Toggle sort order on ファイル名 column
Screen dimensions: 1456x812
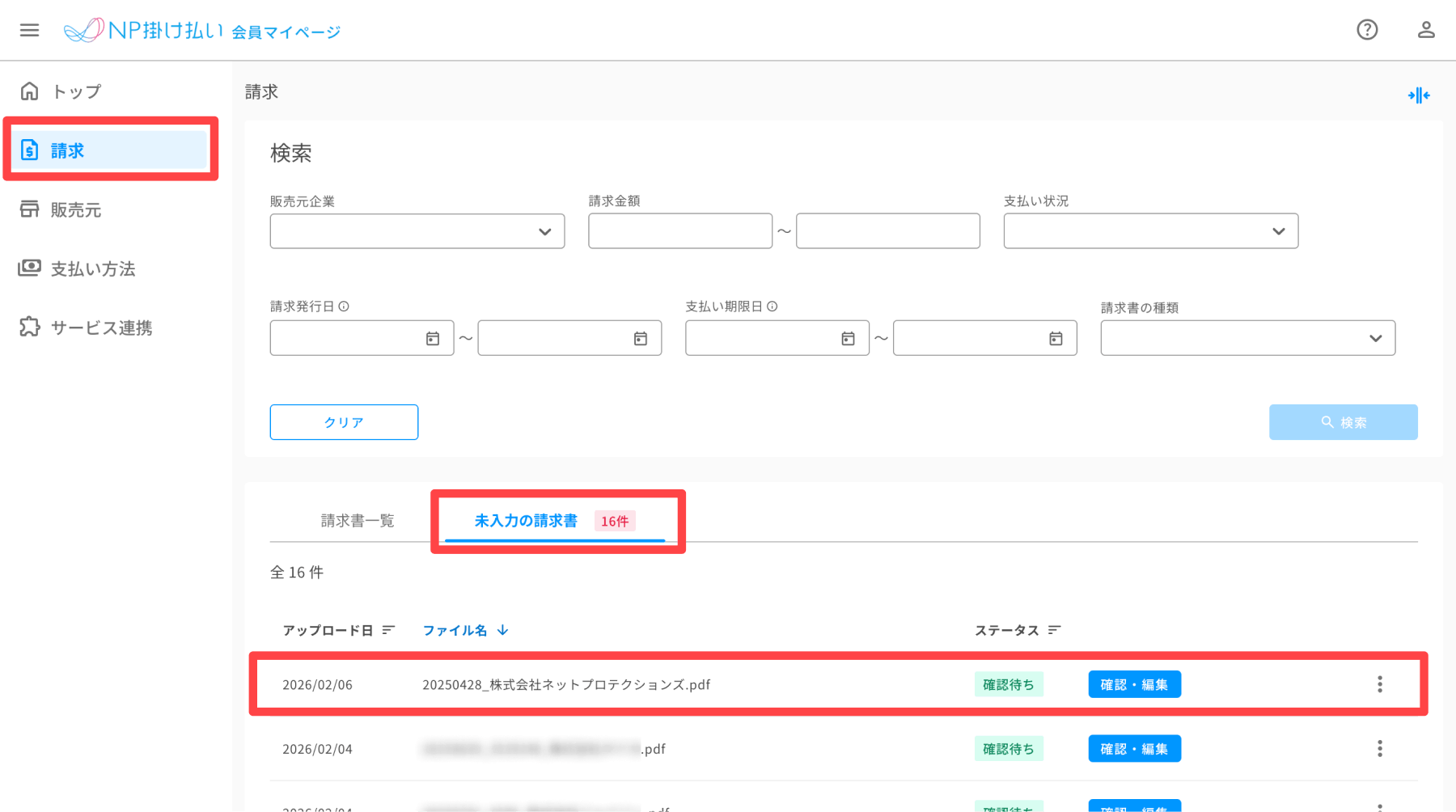click(x=502, y=630)
